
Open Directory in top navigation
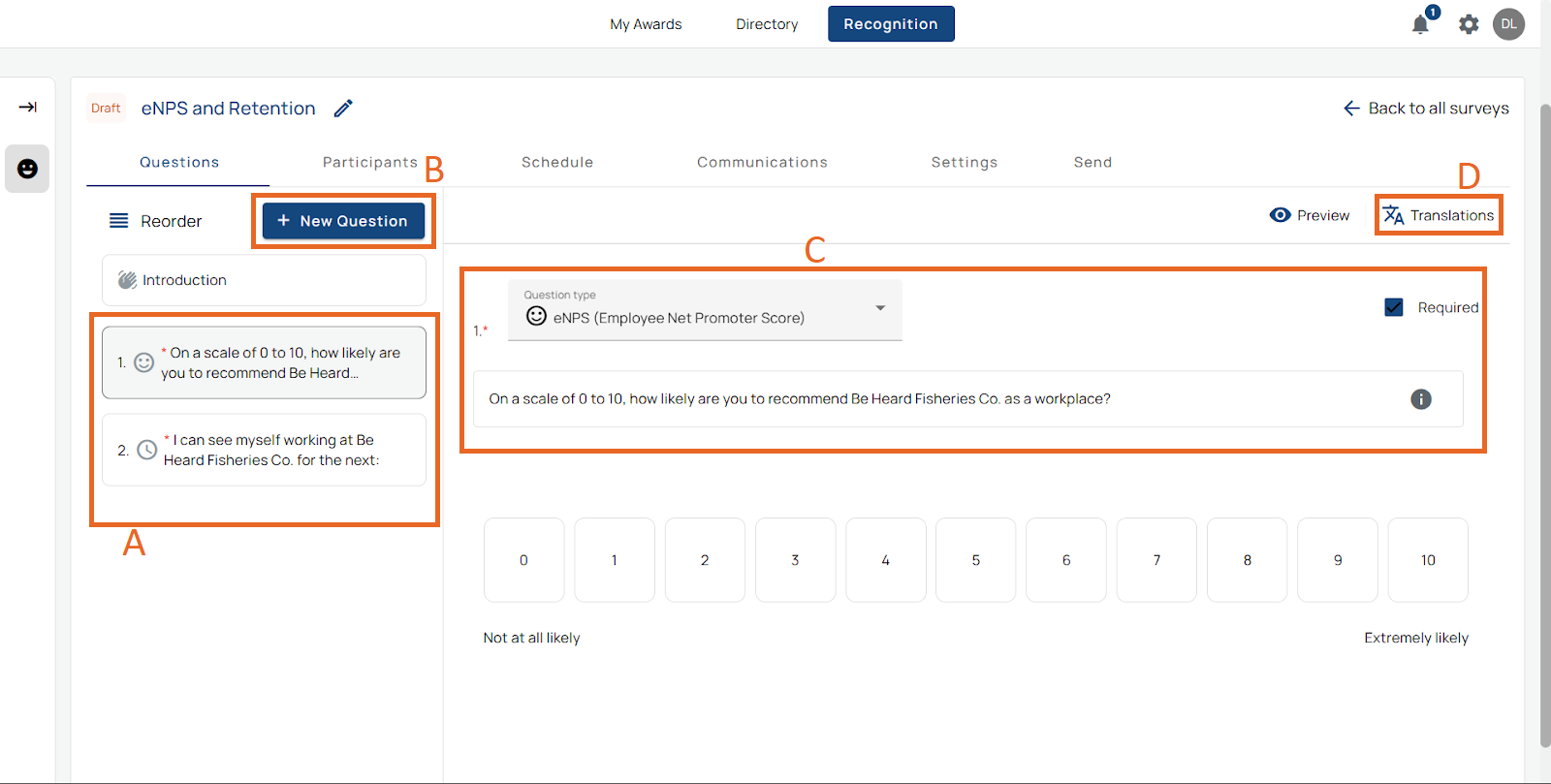767,24
